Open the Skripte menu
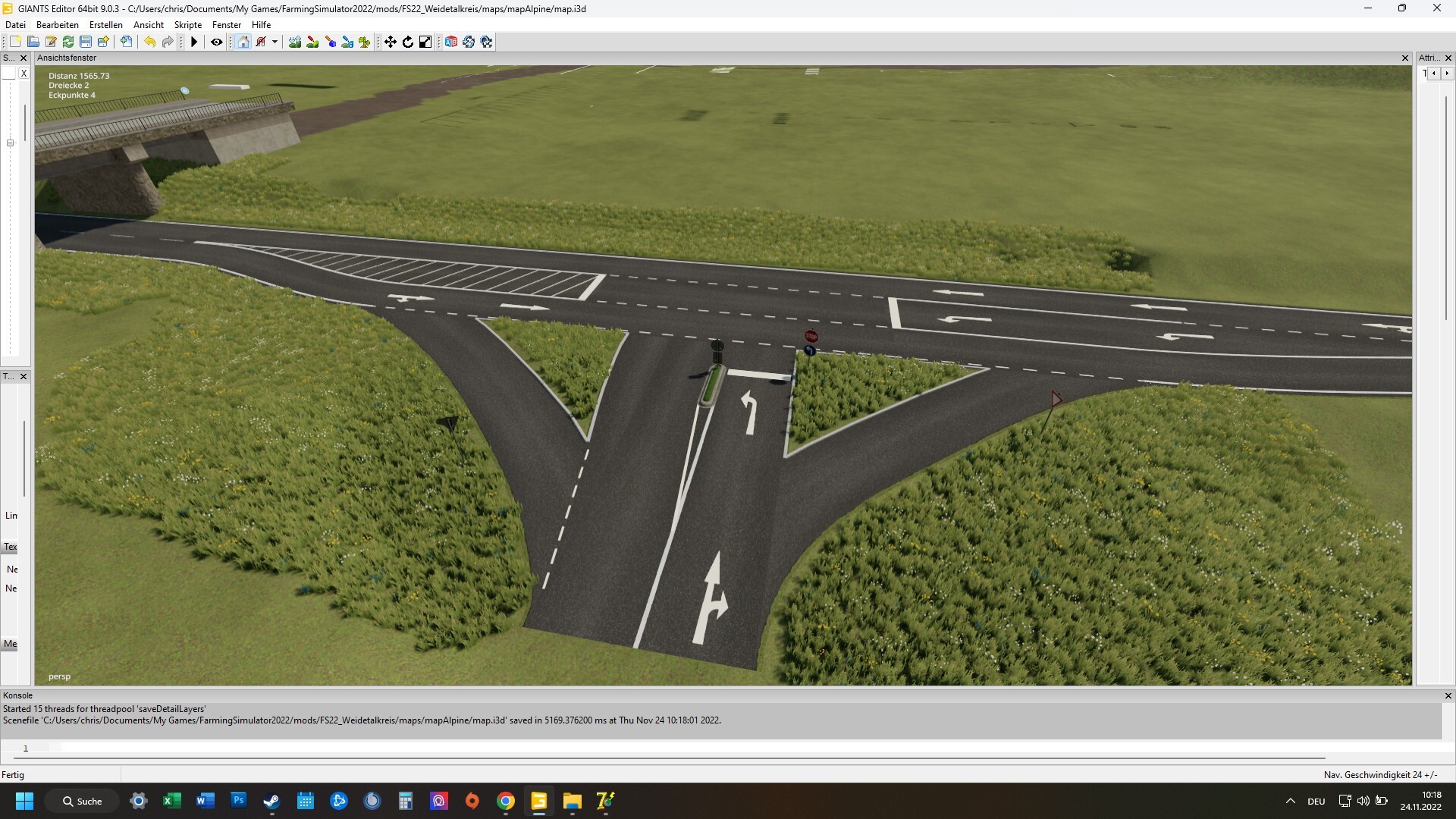This screenshot has height=819, width=1456. pyautogui.click(x=187, y=24)
